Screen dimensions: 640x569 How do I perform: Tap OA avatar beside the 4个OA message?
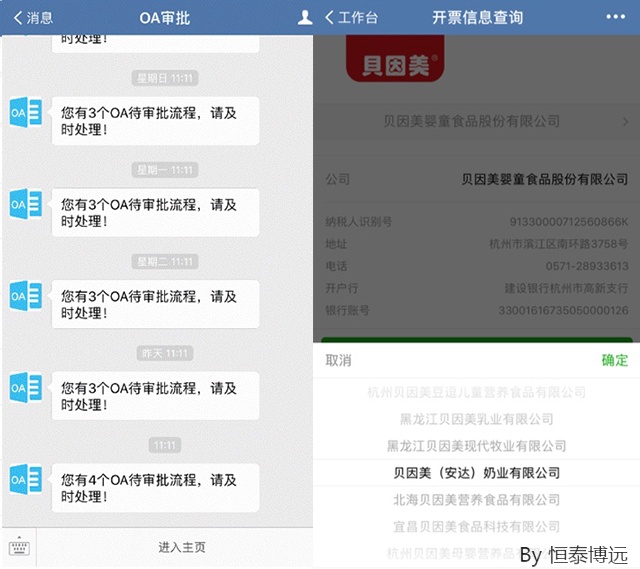[x=26, y=480]
